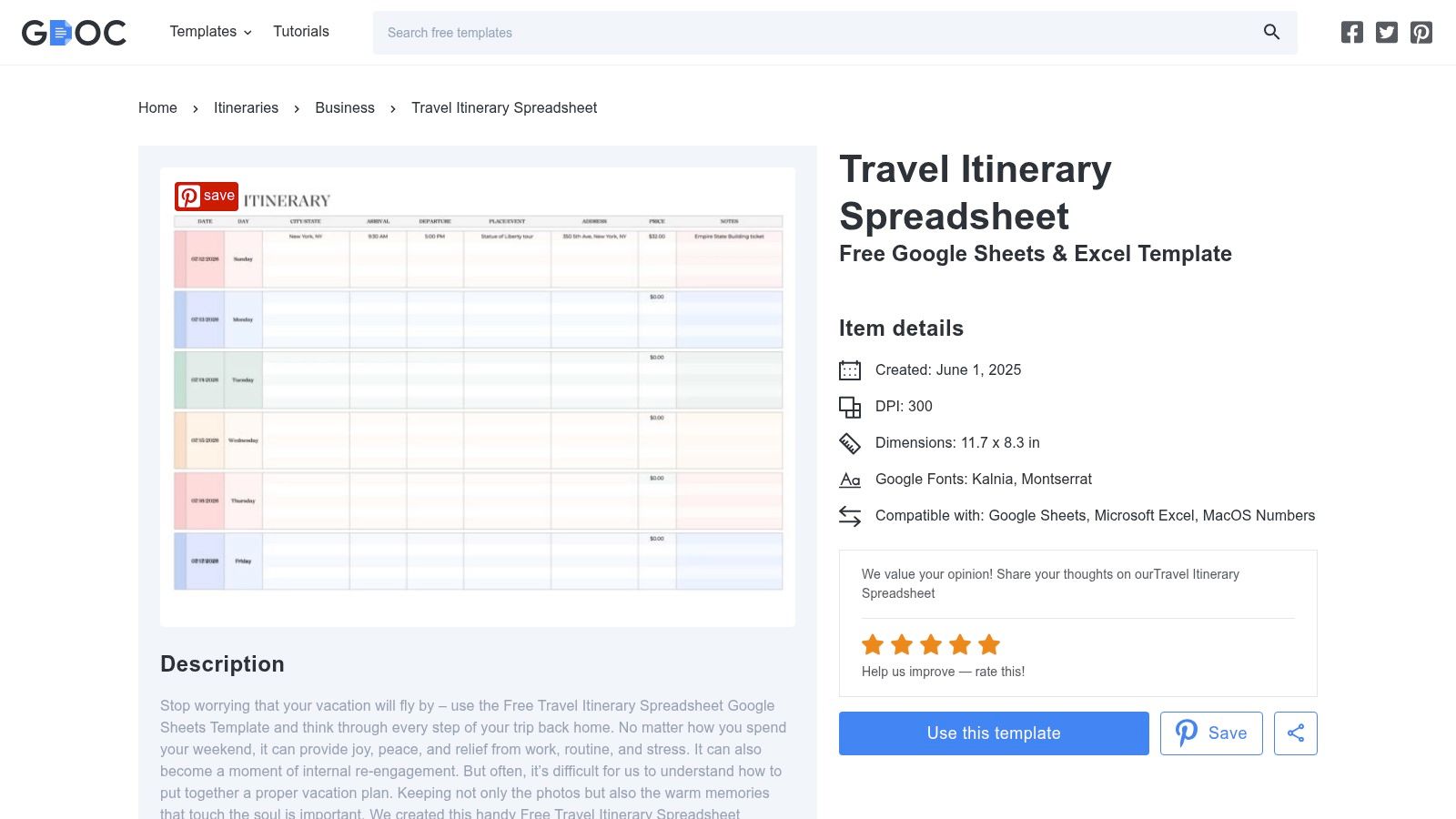This screenshot has width=1456, height=819.
Task: Click the ruler icon beside Dimensions
Action: click(849, 443)
